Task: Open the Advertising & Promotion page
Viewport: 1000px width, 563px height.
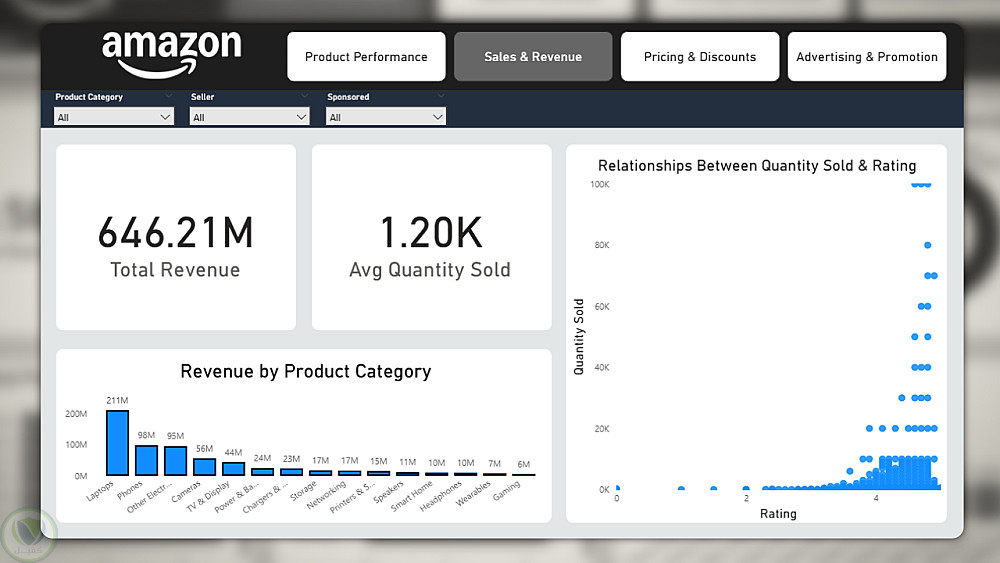Action: point(867,57)
